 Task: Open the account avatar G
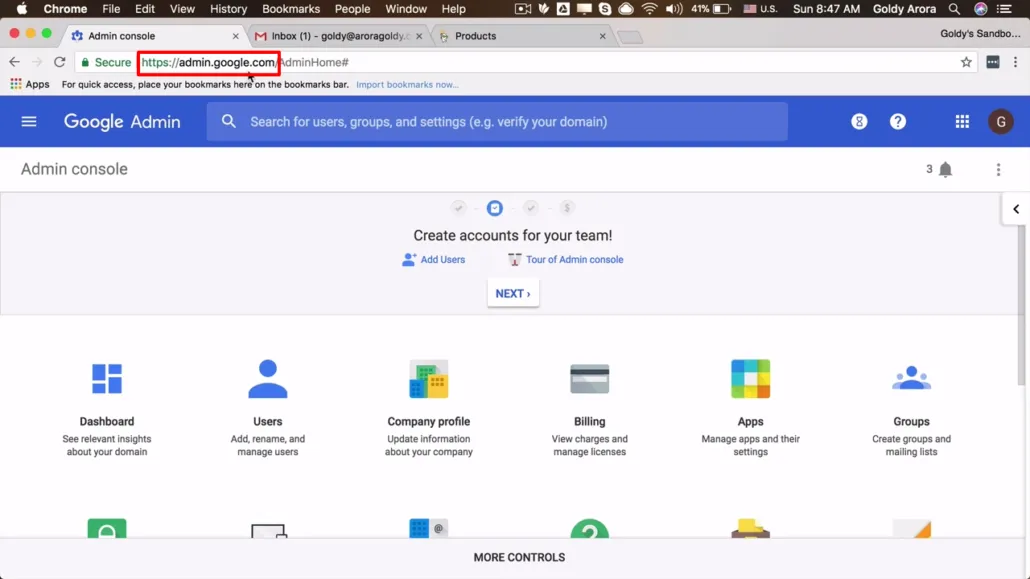coord(1000,122)
